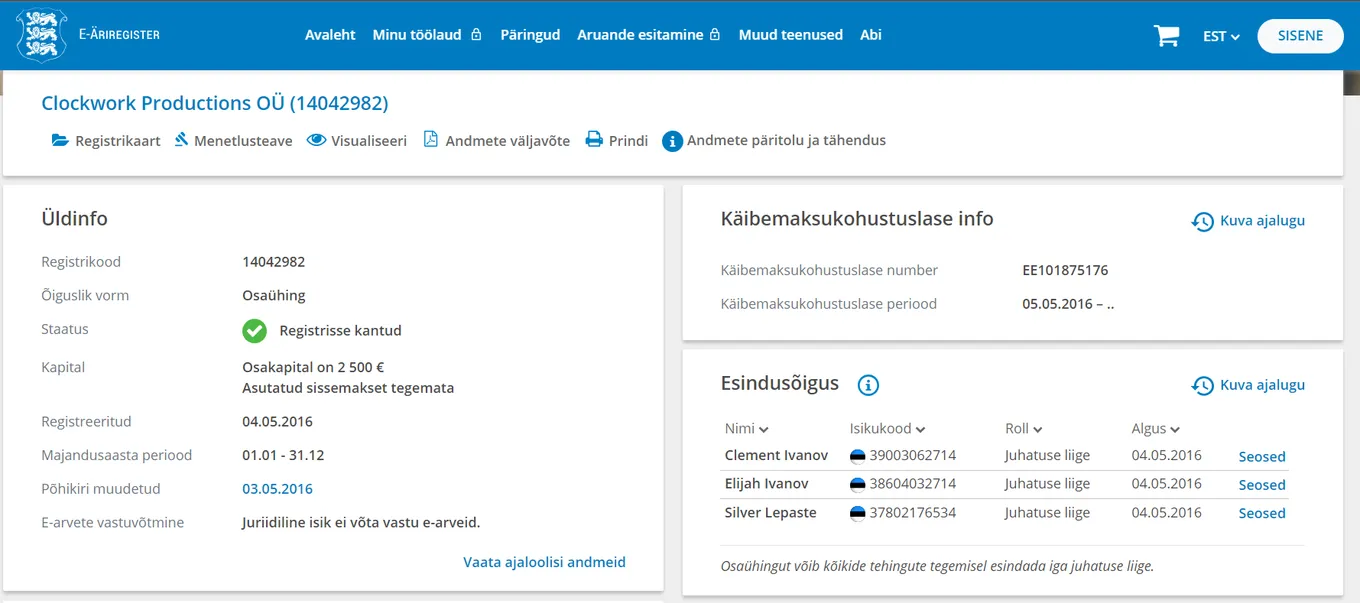Click the name Silver Lepaste
Screen dimensions: 1360x603
coord(770,513)
